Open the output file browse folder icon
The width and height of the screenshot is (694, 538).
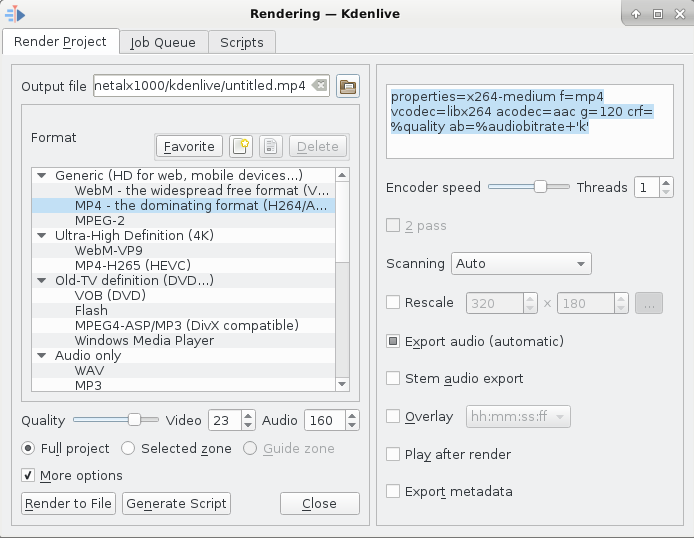click(x=347, y=86)
